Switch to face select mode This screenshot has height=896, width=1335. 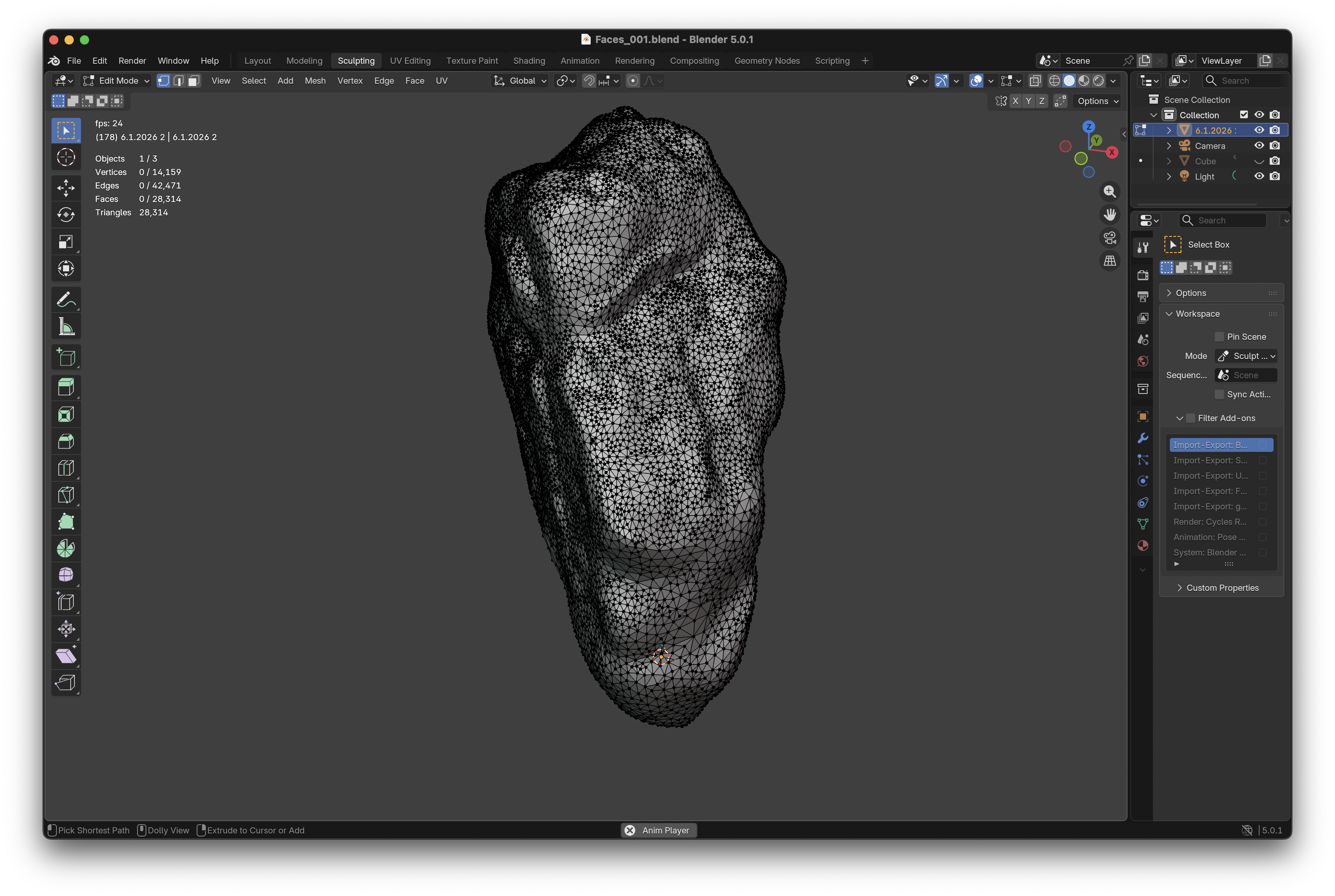194,81
